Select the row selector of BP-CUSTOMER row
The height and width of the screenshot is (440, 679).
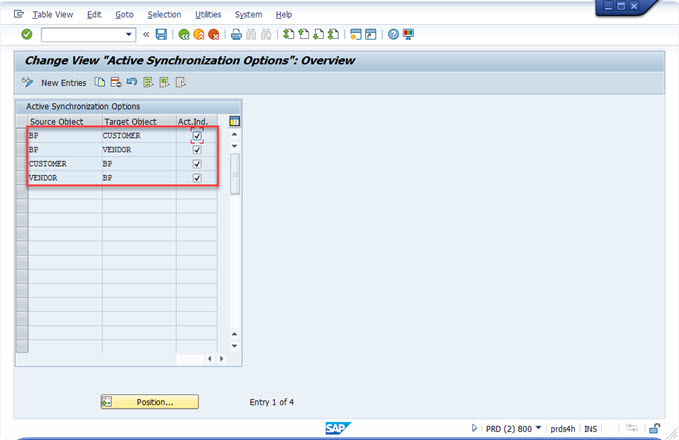tap(22, 136)
